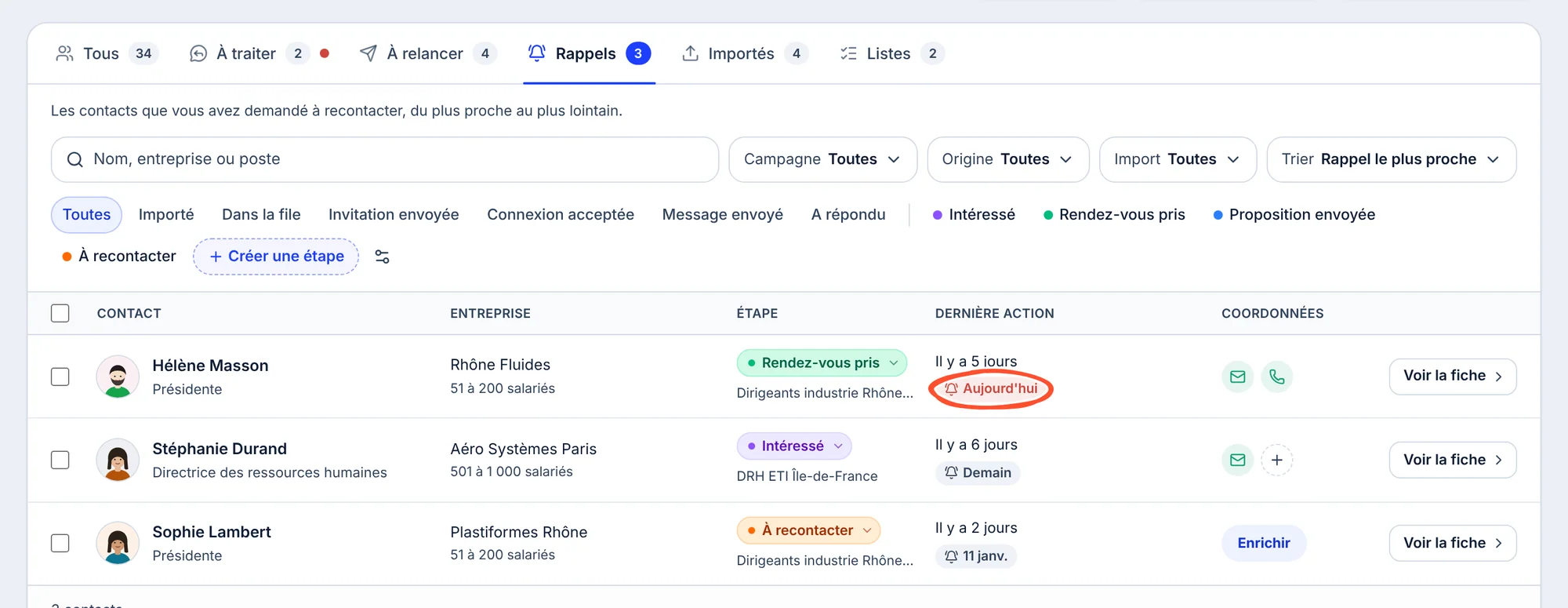This screenshot has width=1568, height=608.
Task: Click the email icon for Hélène Masson
Action: 1237,377
